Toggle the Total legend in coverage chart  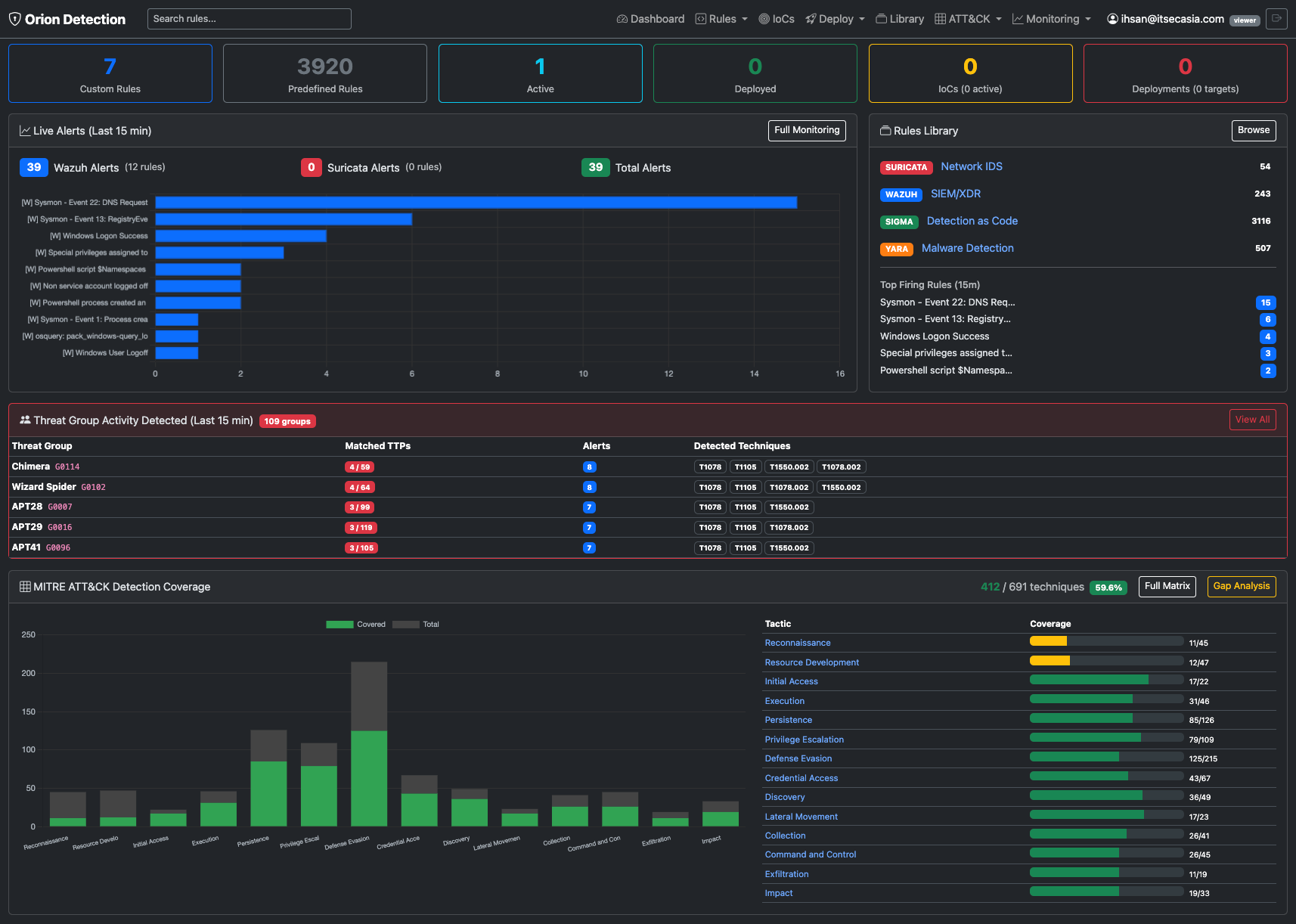416,625
